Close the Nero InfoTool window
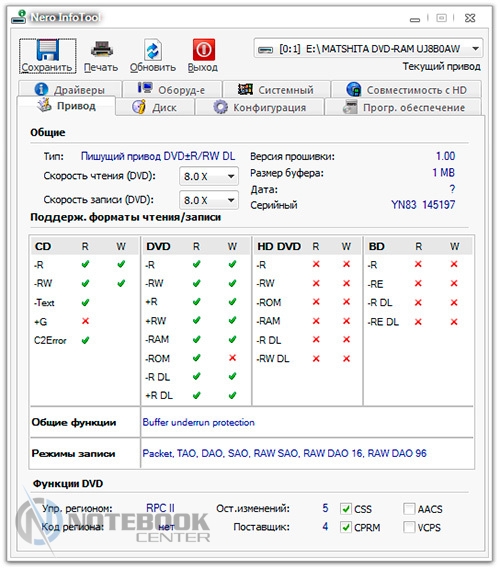The width and height of the screenshot is (500, 569). [470, 18]
